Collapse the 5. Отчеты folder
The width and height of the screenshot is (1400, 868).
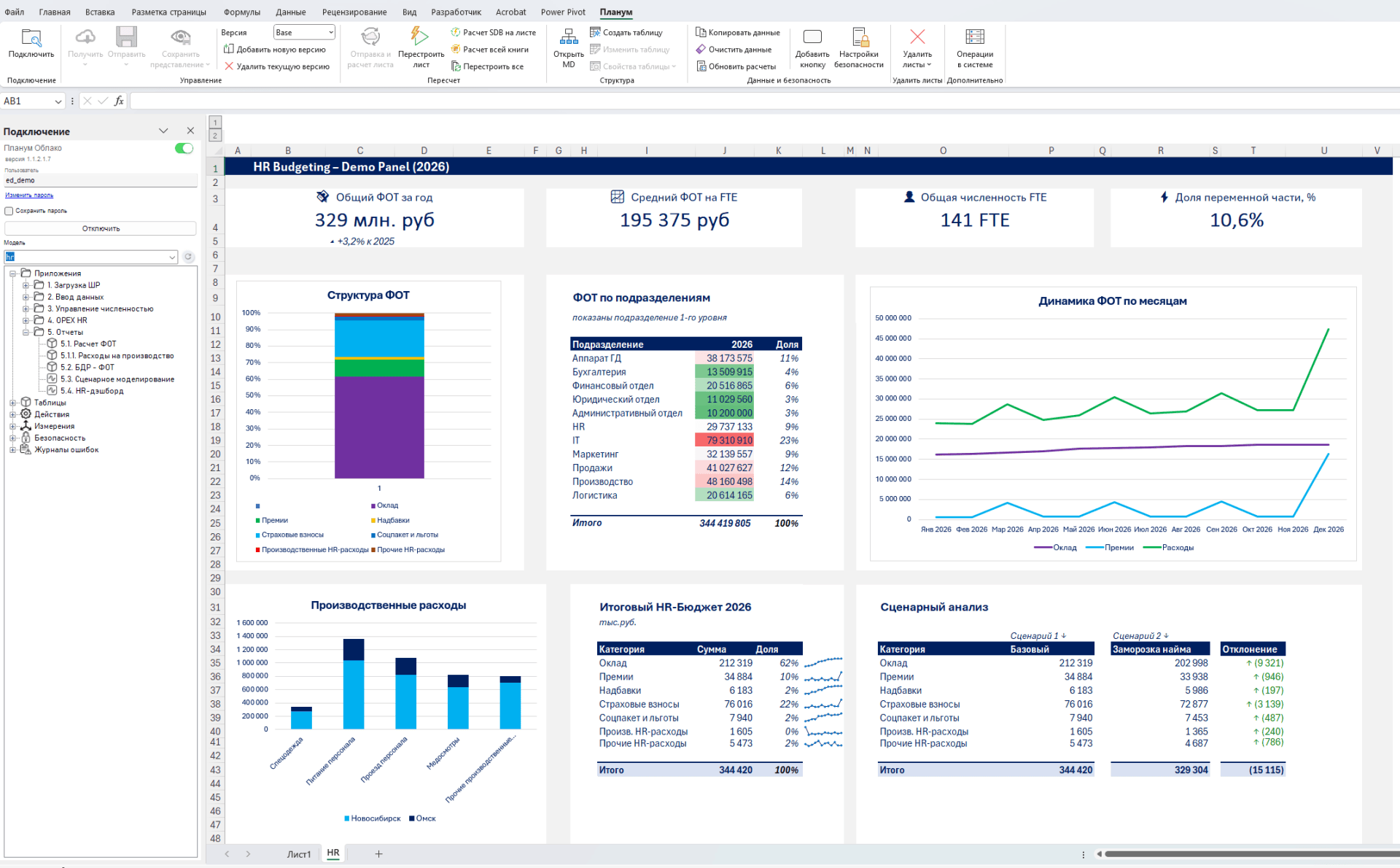click(x=26, y=332)
